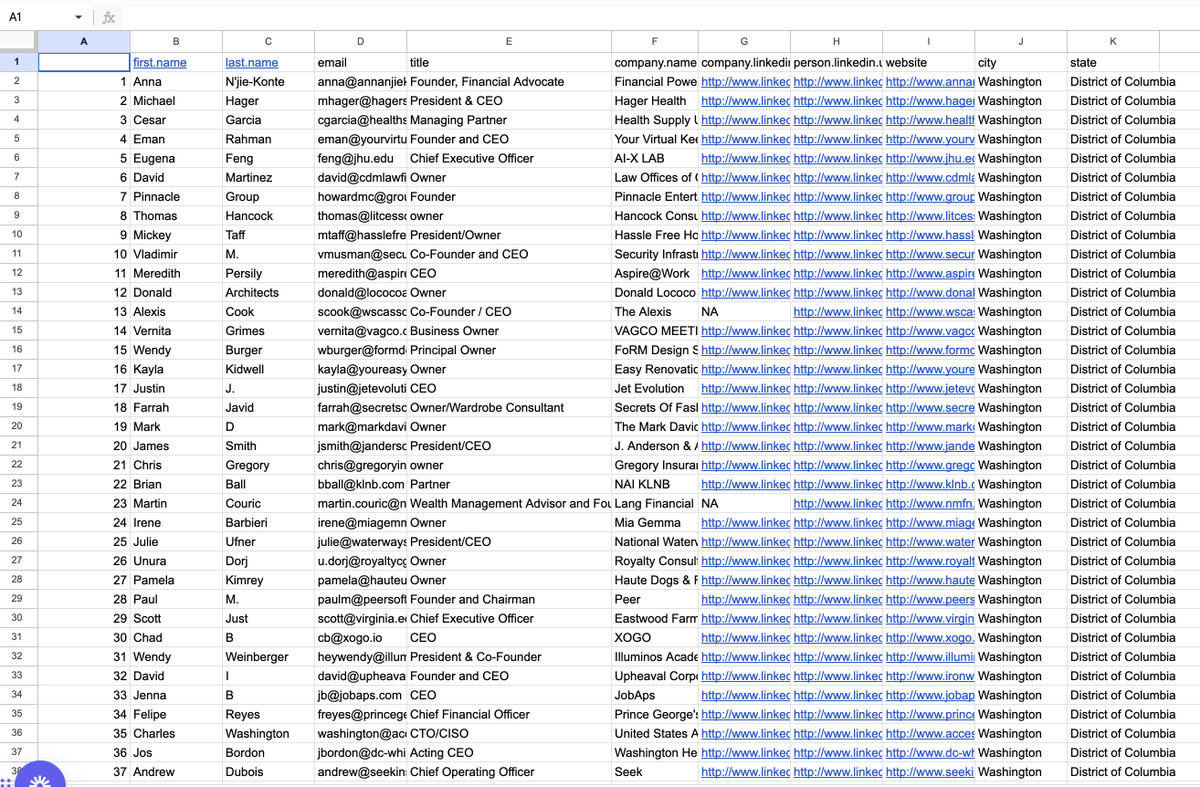This screenshot has width=1200, height=787.
Task: Open the last.name header link
Action: click(251, 62)
